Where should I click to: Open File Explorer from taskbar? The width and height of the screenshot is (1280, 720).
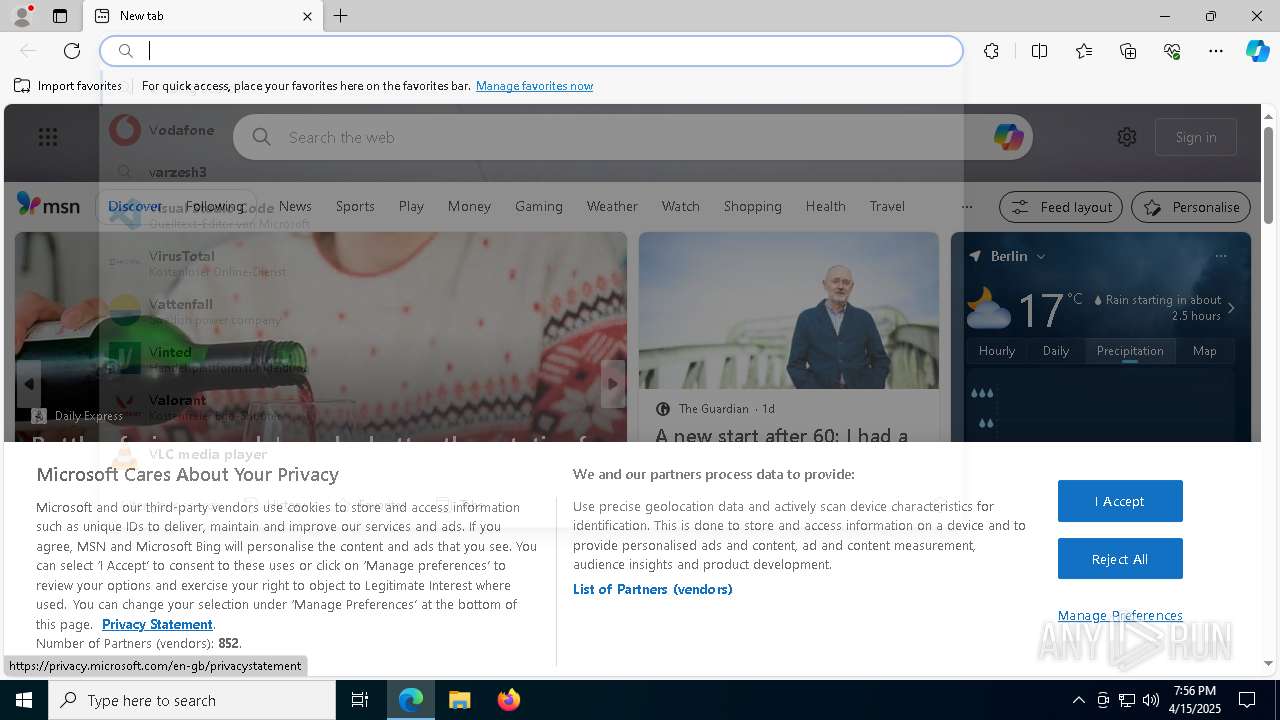point(459,700)
